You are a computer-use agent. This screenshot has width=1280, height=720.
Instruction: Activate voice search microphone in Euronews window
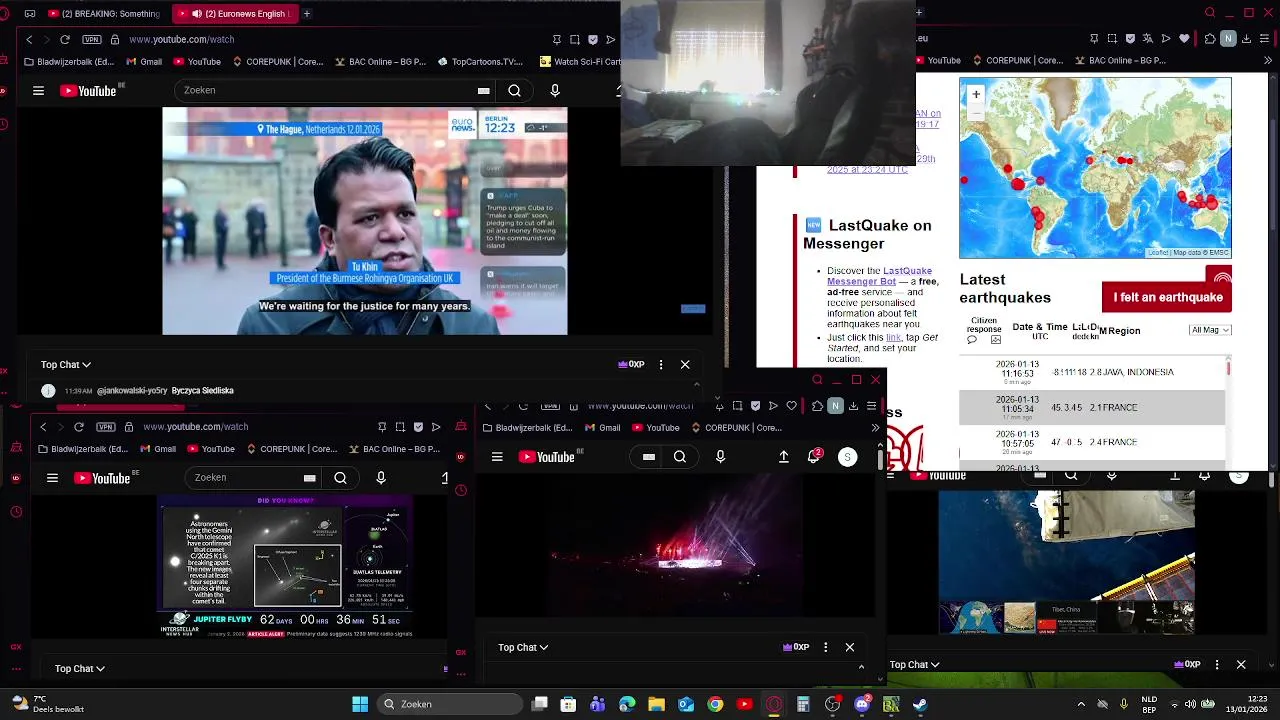pyautogui.click(x=555, y=91)
